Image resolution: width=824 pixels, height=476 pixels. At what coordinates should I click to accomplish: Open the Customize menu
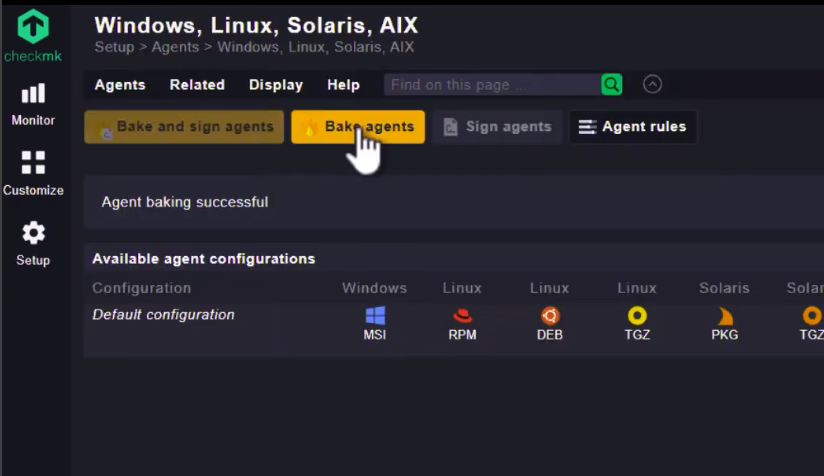pyautogui.click(x=33, y=173)
